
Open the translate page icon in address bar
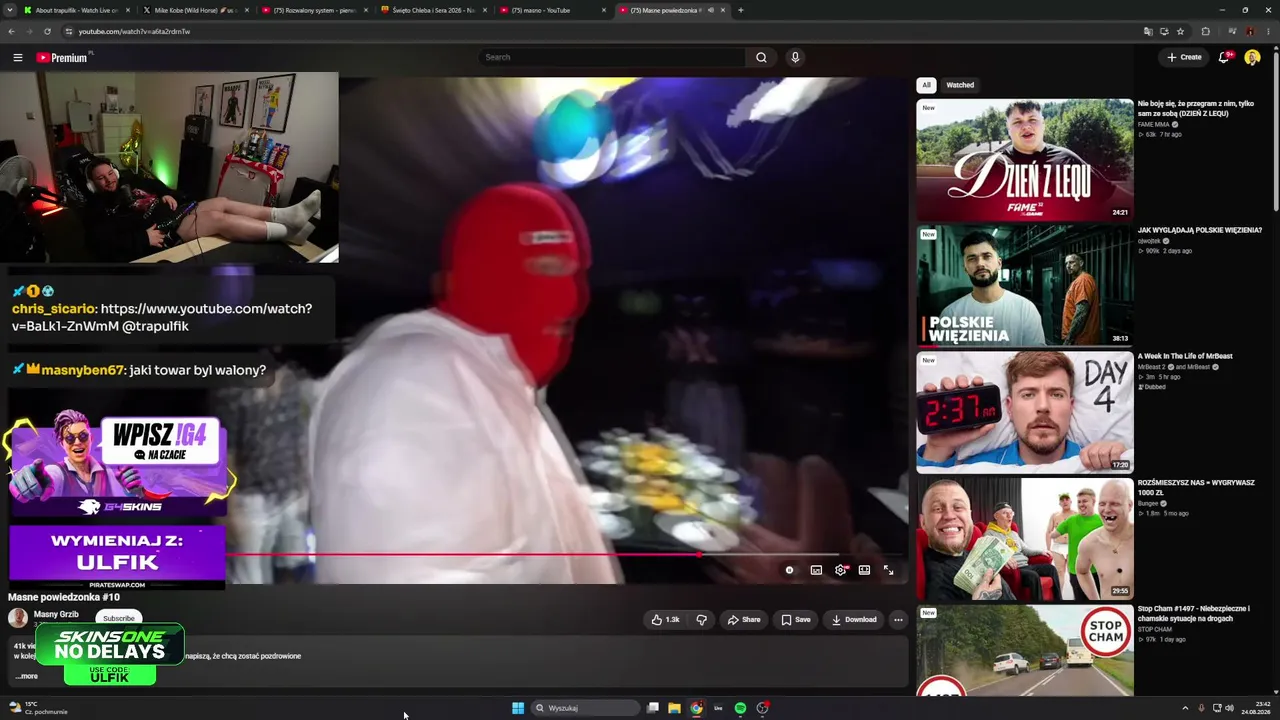(x=1148, y=31)
